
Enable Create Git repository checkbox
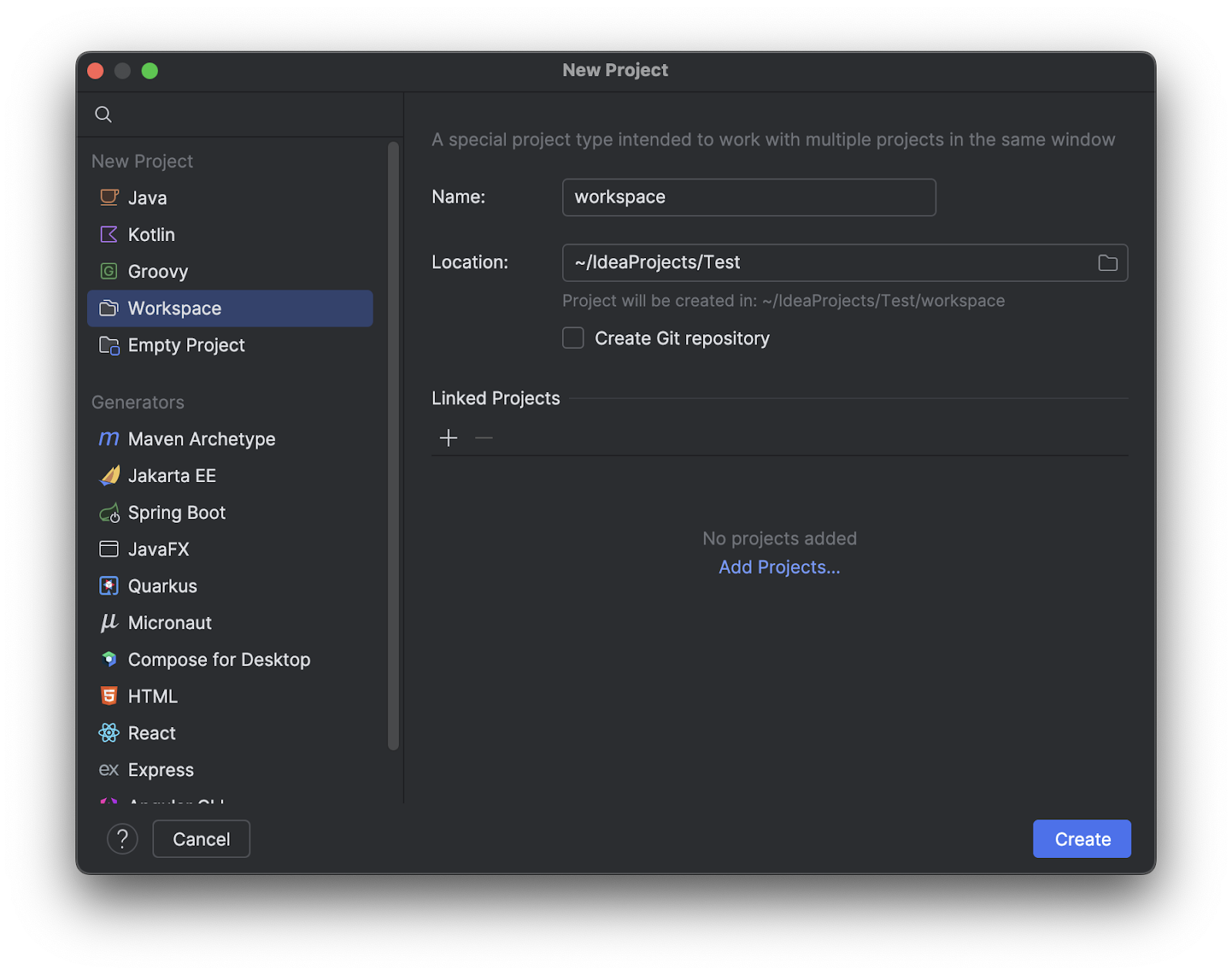tap(573, 338)
